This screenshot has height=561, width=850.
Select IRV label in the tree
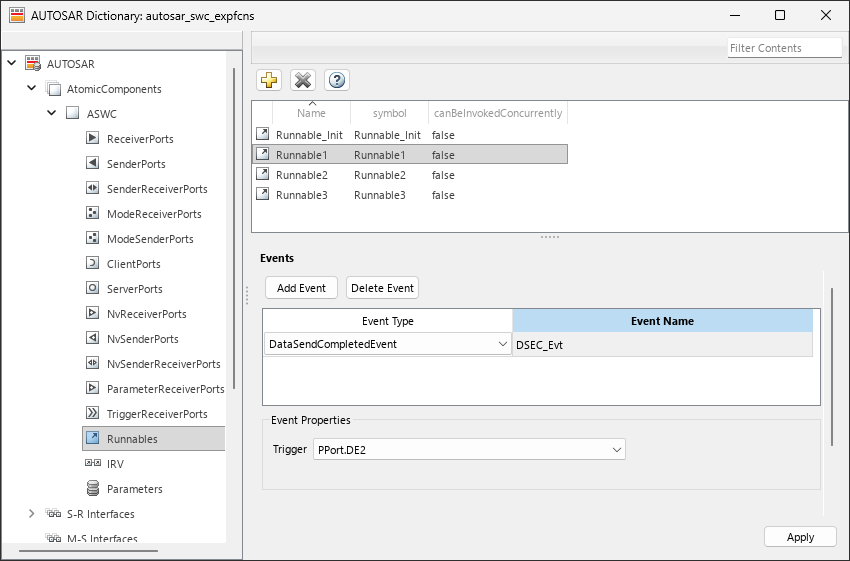[115, 464]
